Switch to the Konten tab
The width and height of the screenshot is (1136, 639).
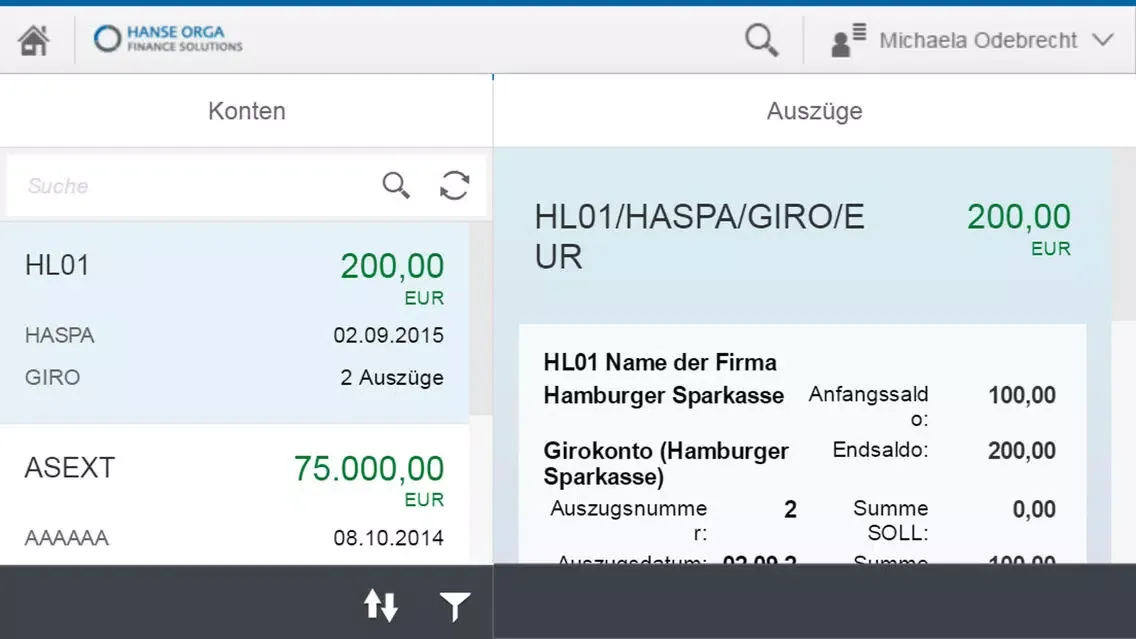pos(246,111)
